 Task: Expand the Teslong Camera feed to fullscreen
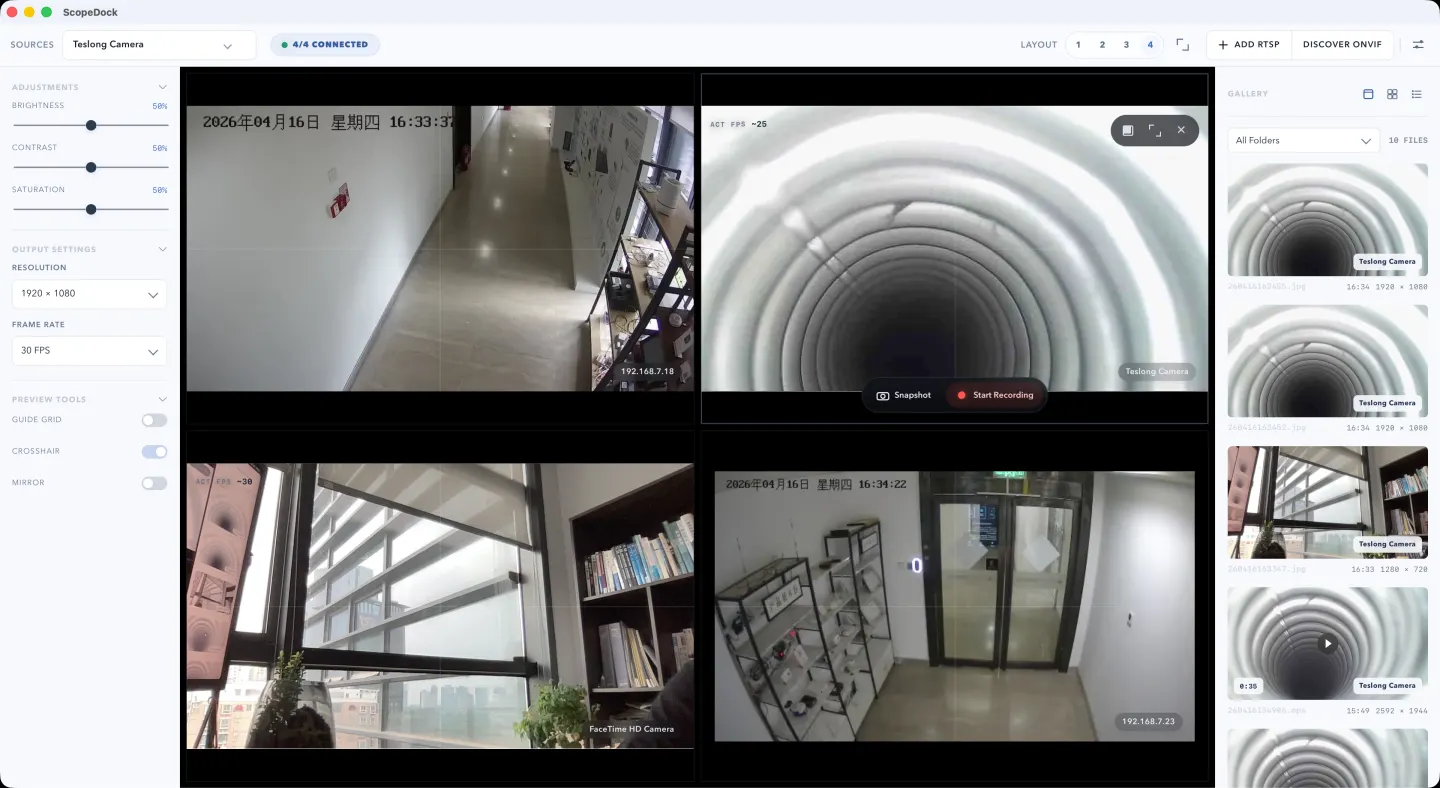(1155, 130)
